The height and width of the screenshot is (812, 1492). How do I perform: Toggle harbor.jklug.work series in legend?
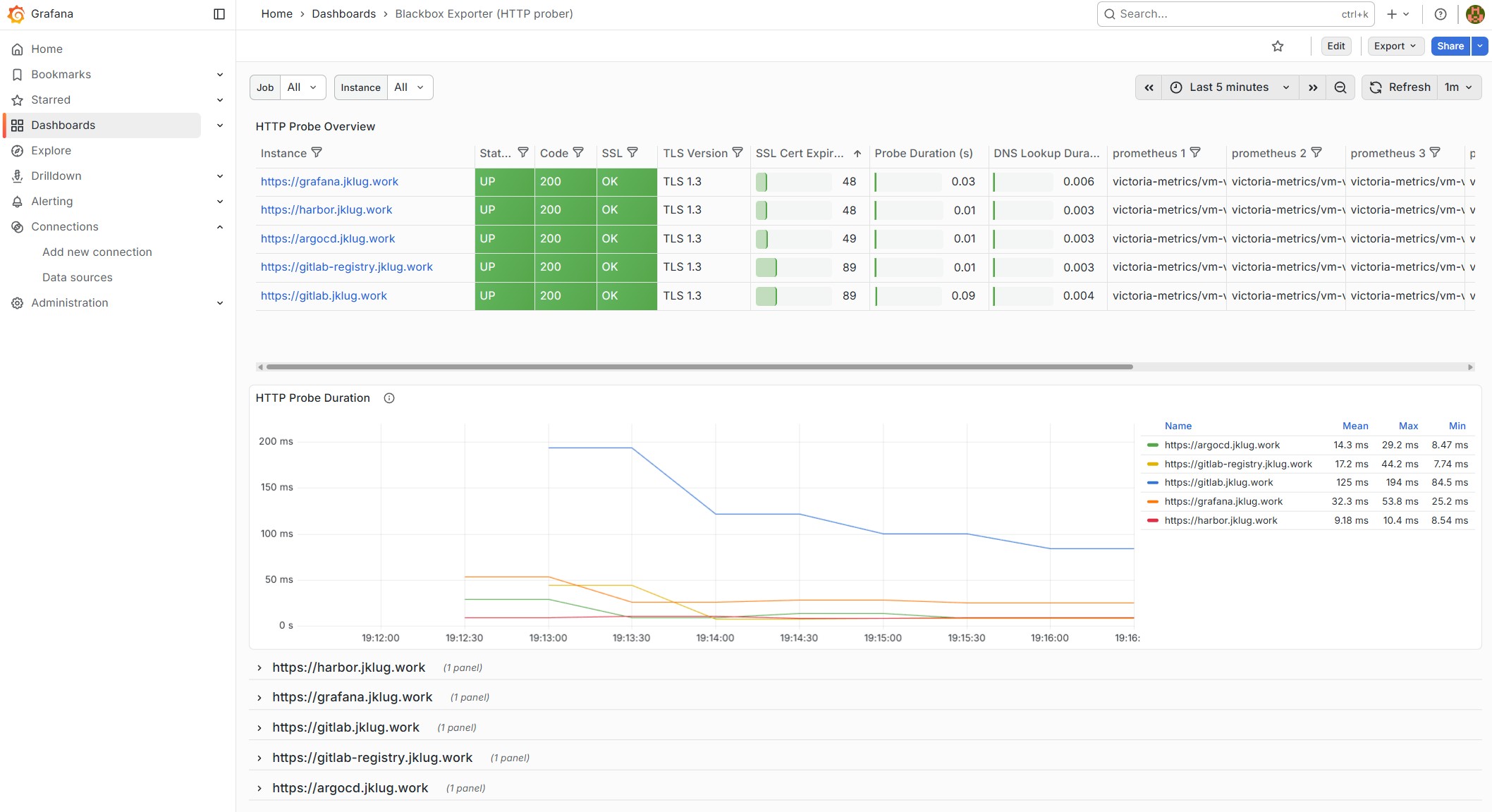(x=1221, y=521)
